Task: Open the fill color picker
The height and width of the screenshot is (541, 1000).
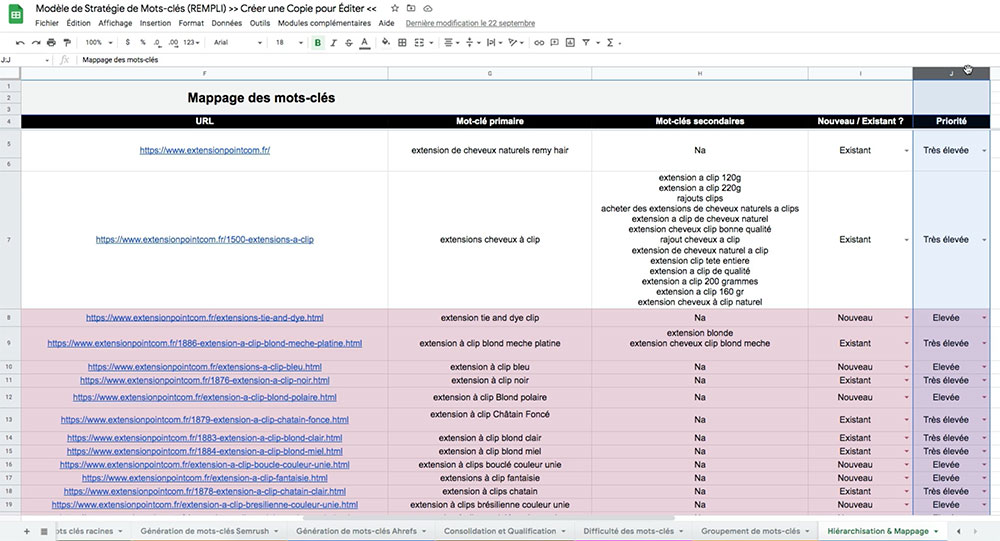Action: pyautogui.click(x=386, y=43)
